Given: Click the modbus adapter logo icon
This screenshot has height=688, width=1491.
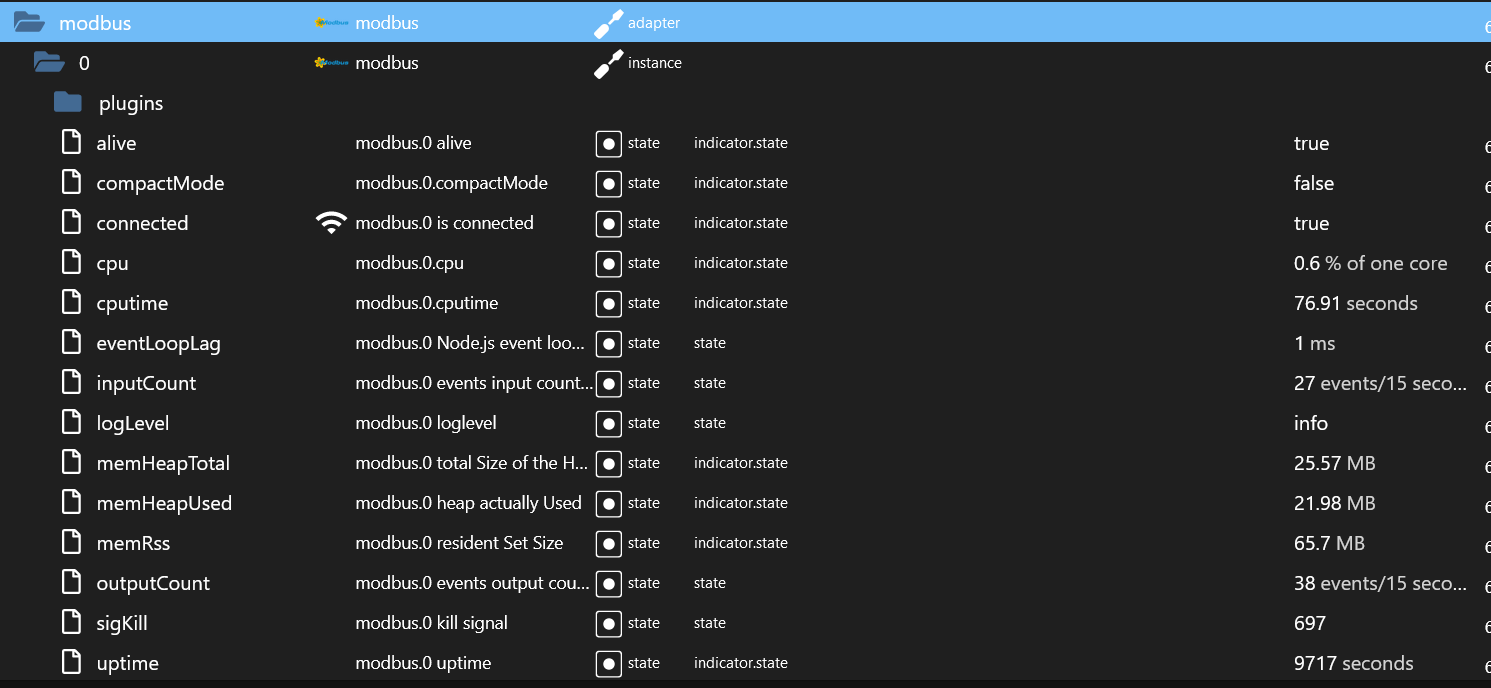Looking at the screenshot, I should (332, 23).
